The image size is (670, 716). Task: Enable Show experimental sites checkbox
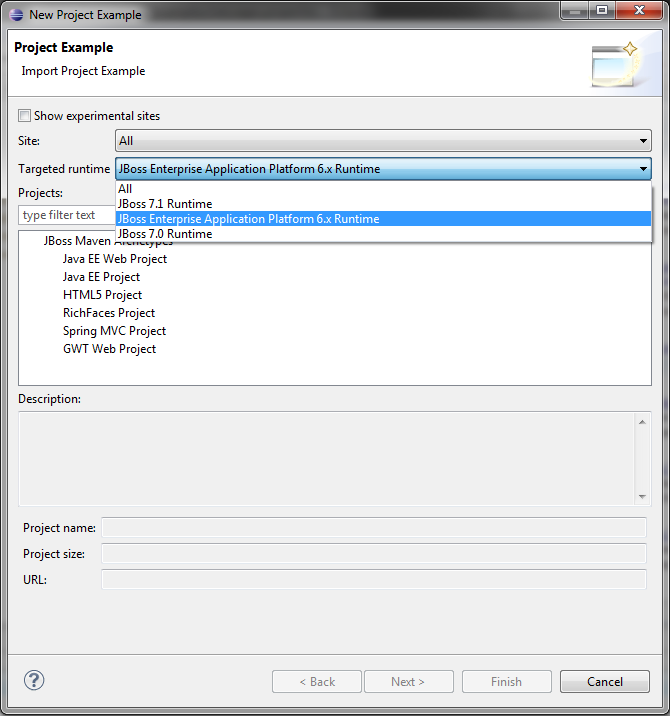pos(24,116)
